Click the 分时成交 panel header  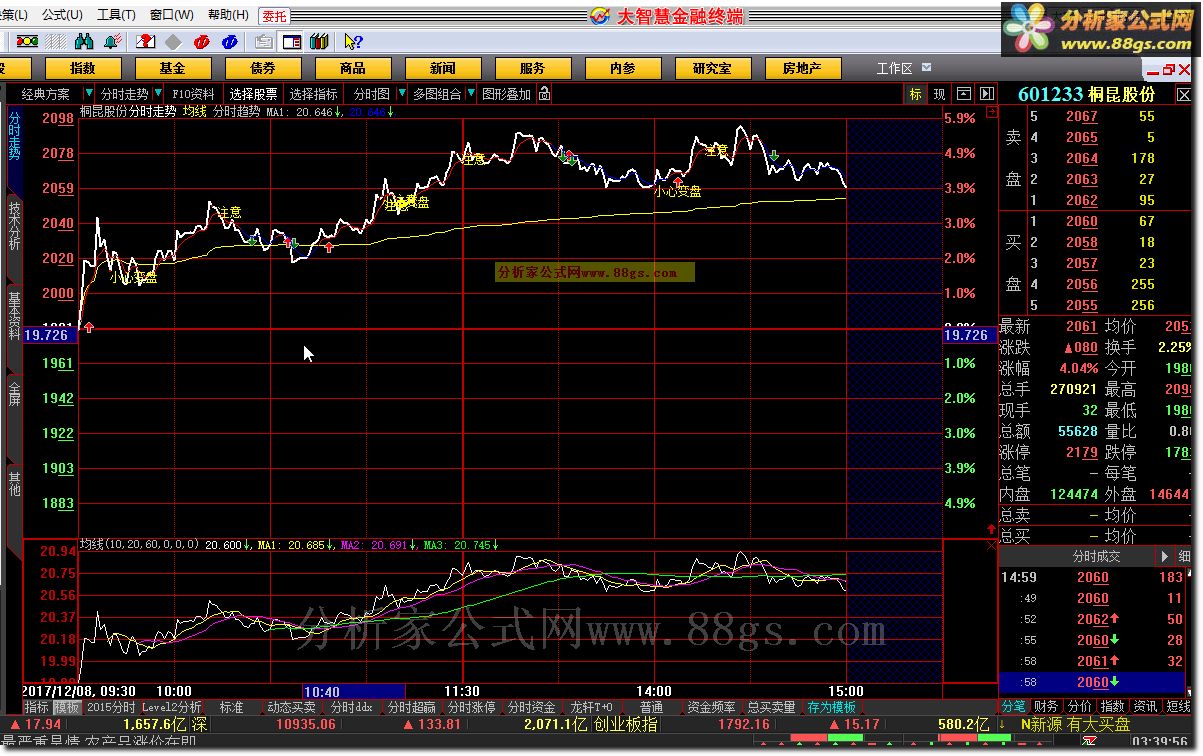click(1096, 556)
